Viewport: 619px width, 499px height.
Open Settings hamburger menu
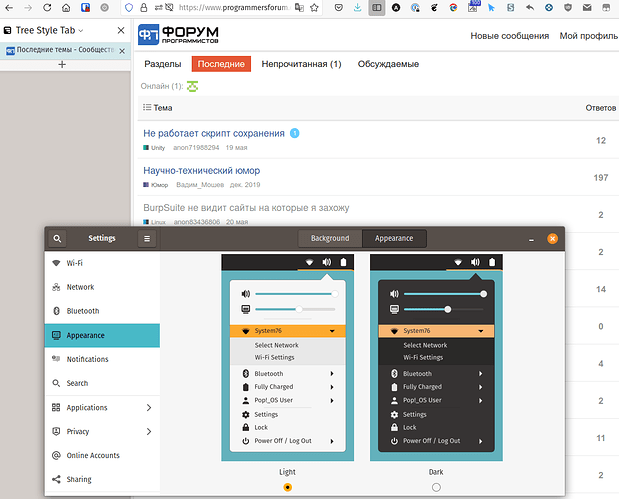(x=147, y=238)
